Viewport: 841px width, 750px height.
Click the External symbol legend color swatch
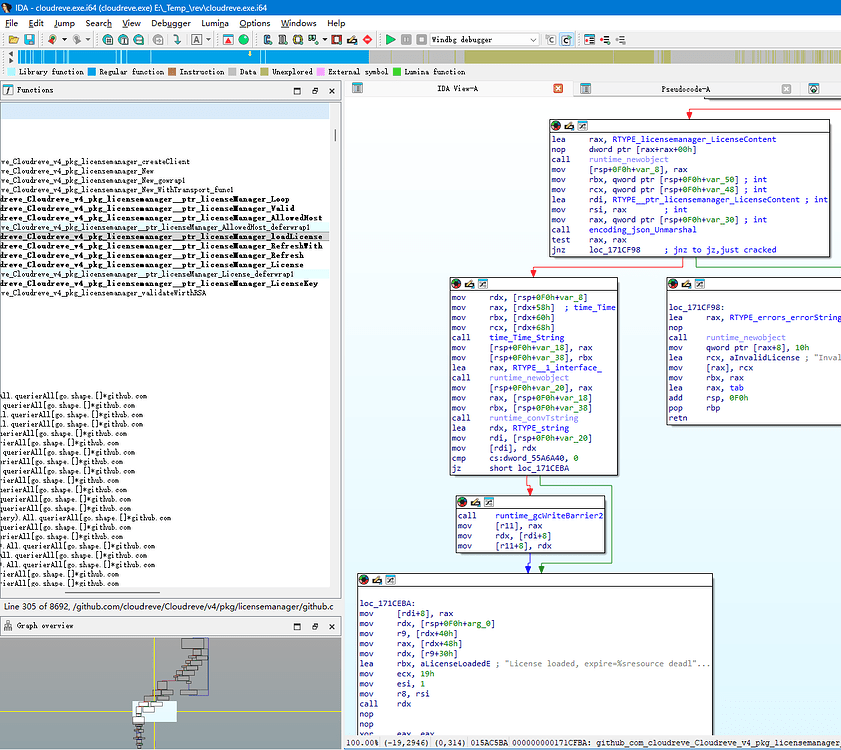tap(321, 72)
